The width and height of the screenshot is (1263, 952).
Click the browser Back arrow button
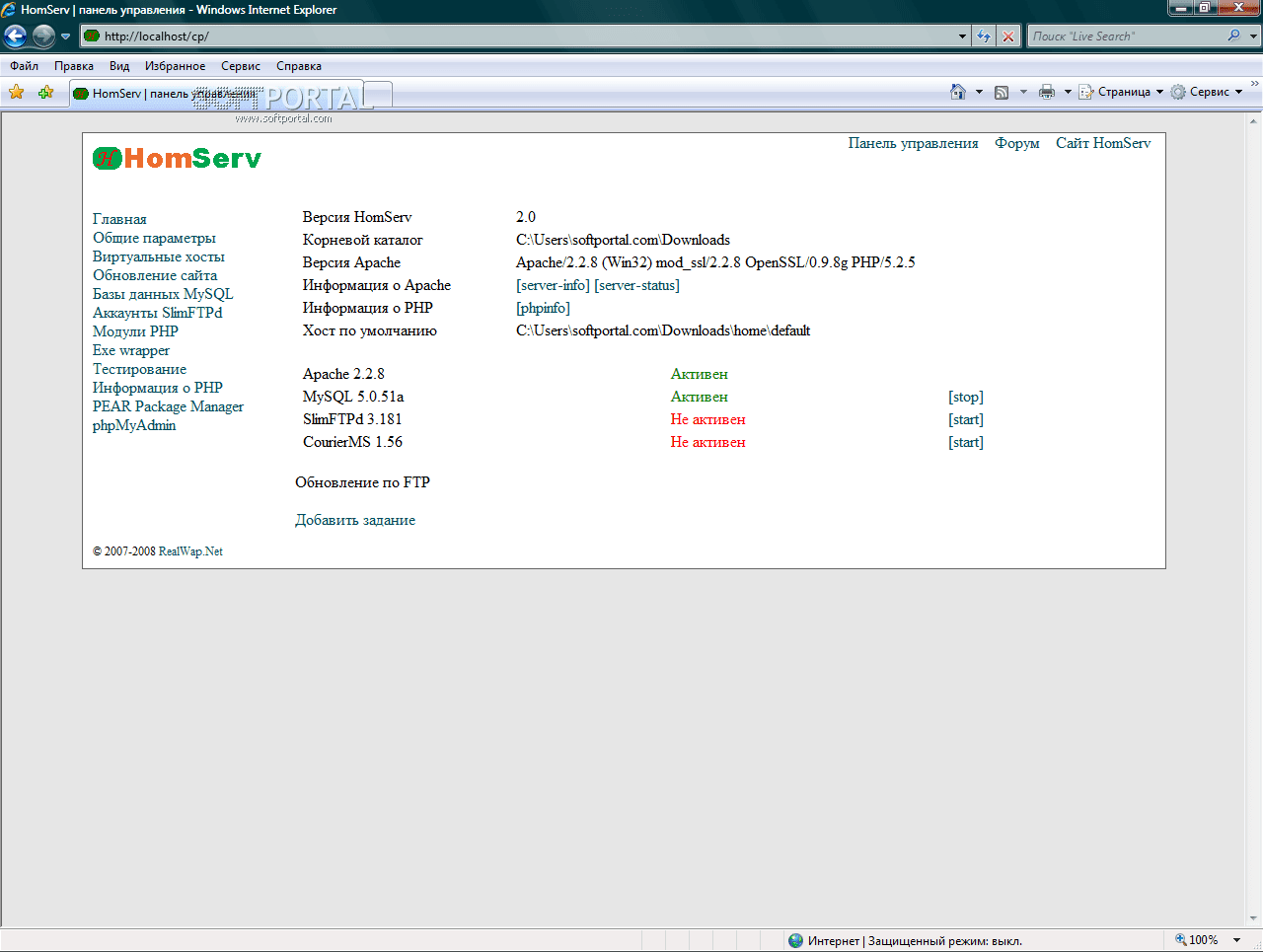click(x=15, y=37)
